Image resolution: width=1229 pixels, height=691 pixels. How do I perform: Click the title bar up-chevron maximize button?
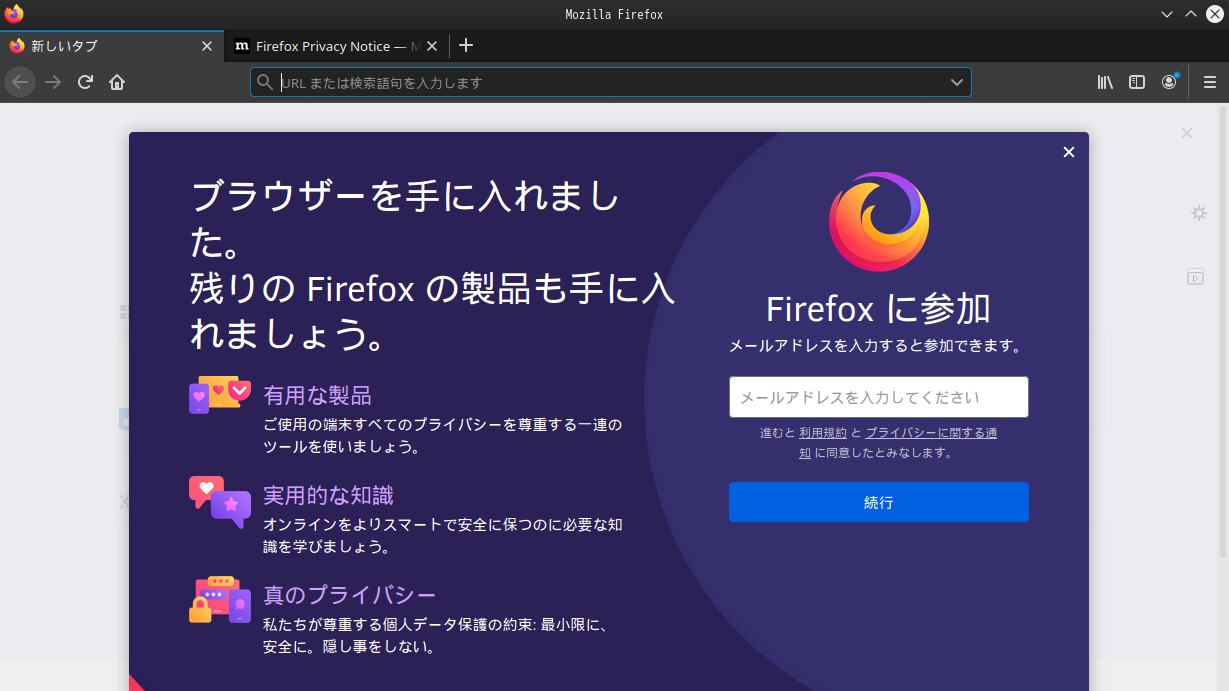1190,14
